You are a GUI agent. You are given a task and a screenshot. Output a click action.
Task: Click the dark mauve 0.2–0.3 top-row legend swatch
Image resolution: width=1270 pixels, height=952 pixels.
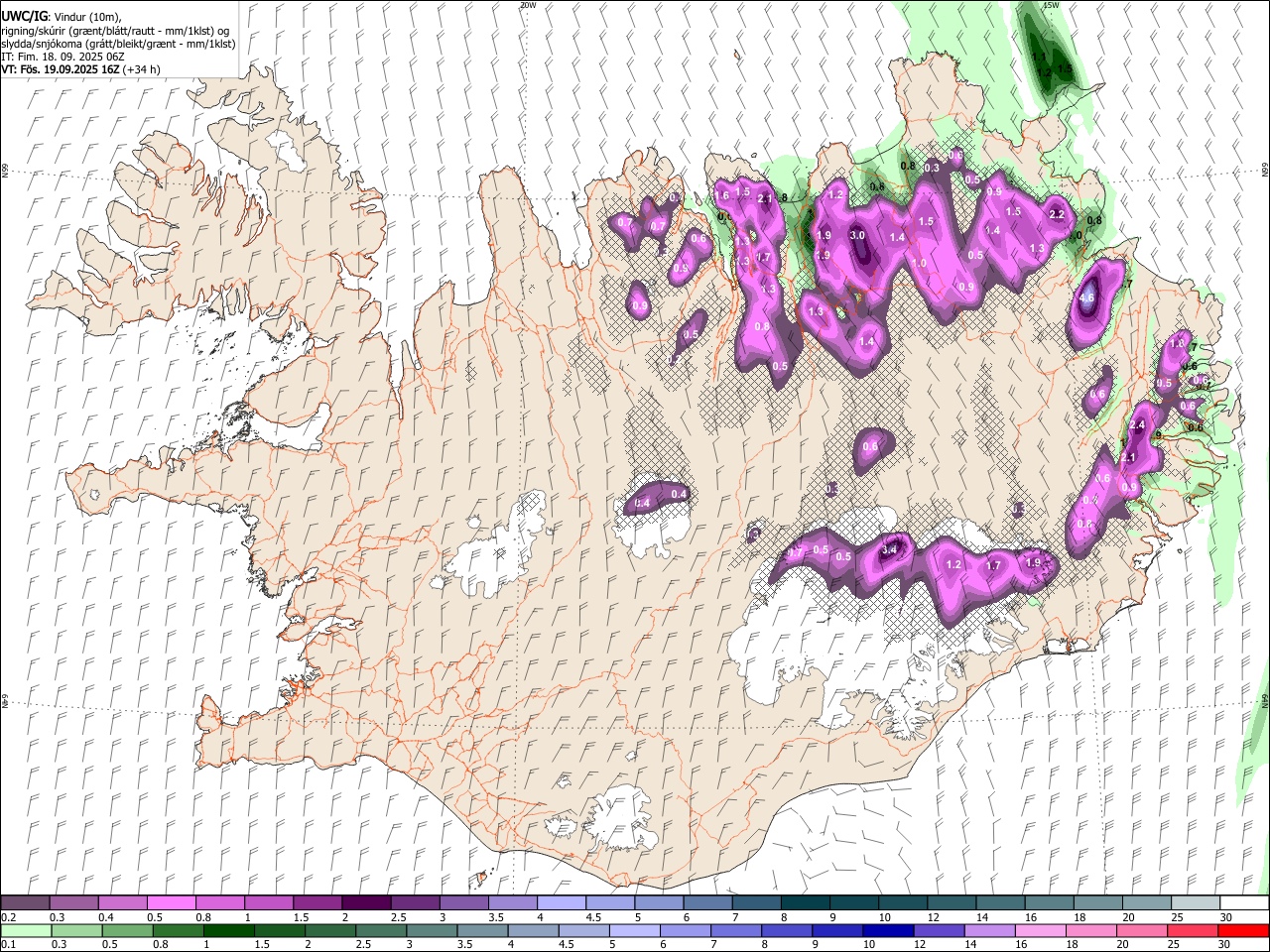(25, 903)
